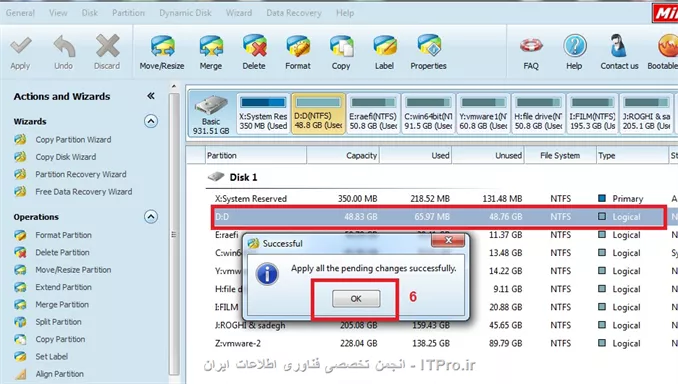Select Y:vmware1 block in disk map
The width and height of the screenshot is (678, 384).
point(483,115)
